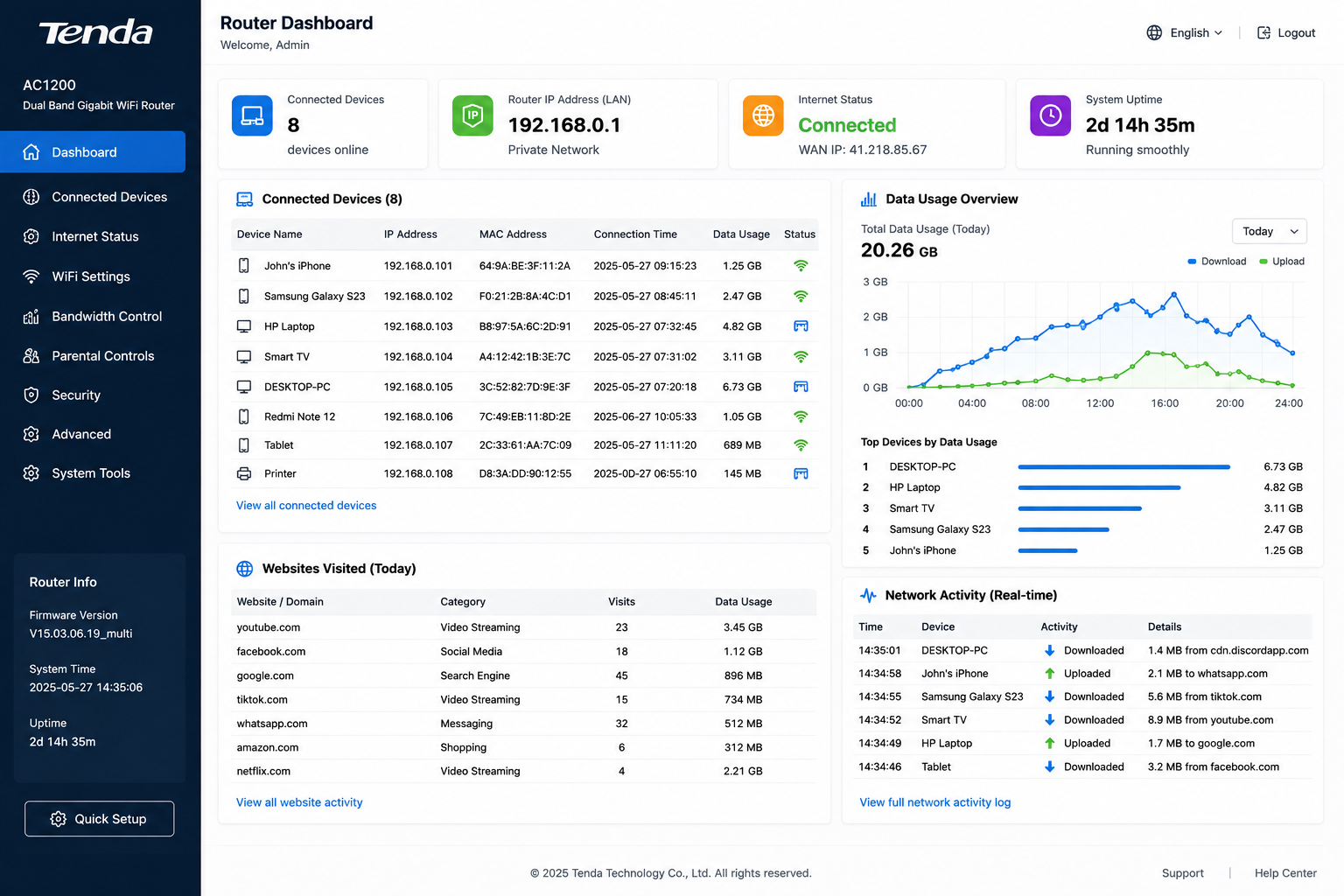Click the globe icon beside English

(x=1154, y=32)
